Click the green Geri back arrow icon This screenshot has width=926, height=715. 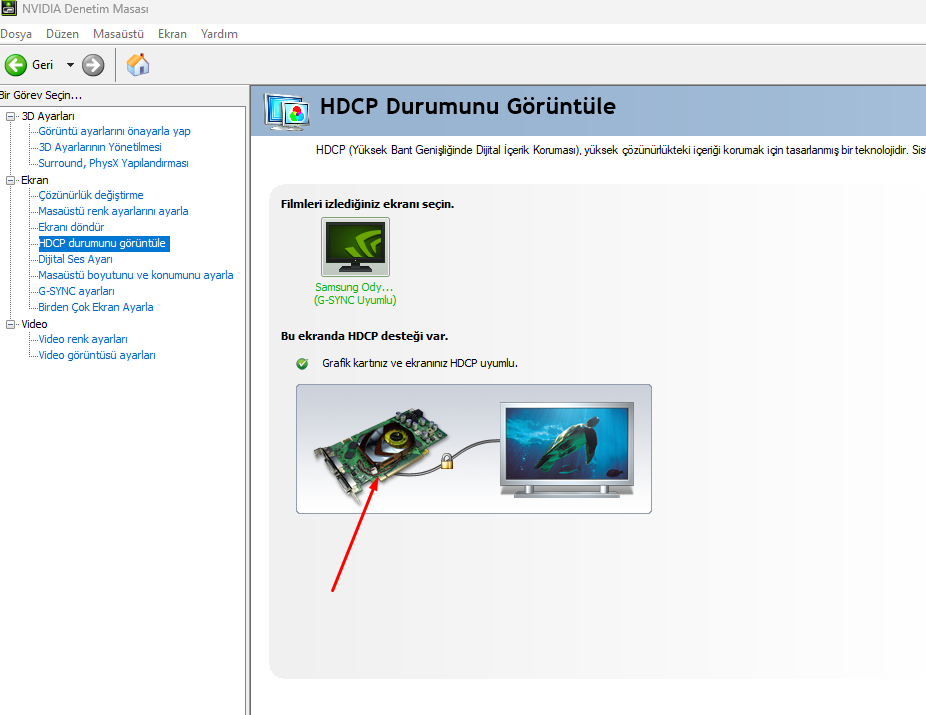[x=16, y=65]
